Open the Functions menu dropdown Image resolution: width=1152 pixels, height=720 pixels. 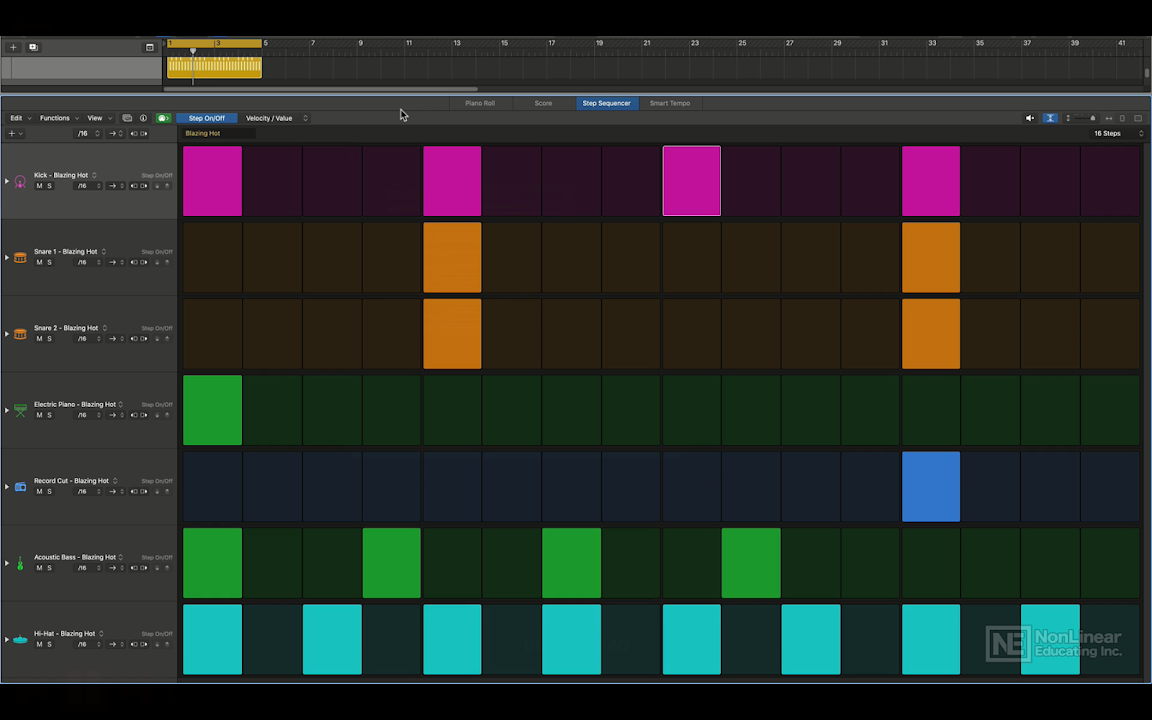(57, 118)
